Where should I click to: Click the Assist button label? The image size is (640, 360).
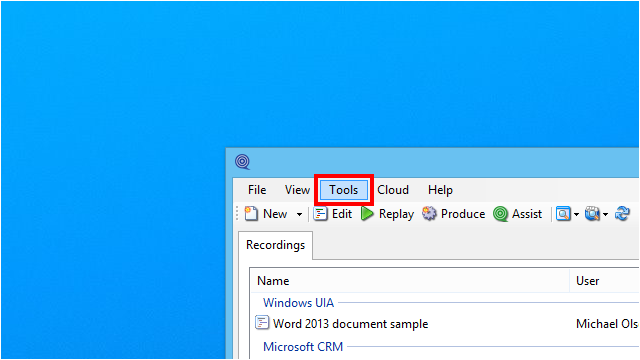coord(527,214)
